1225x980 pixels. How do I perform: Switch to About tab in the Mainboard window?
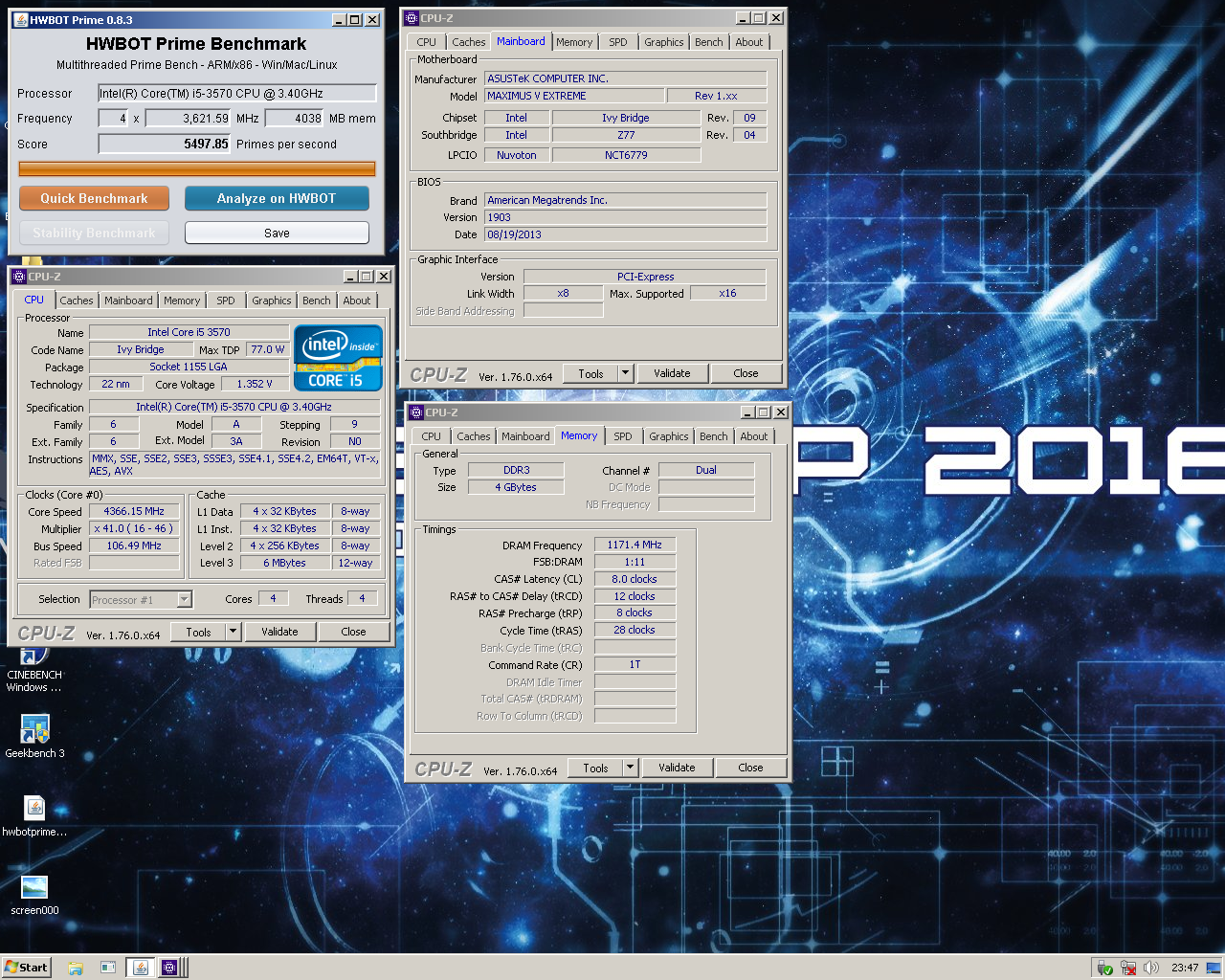tap(749, 42)
